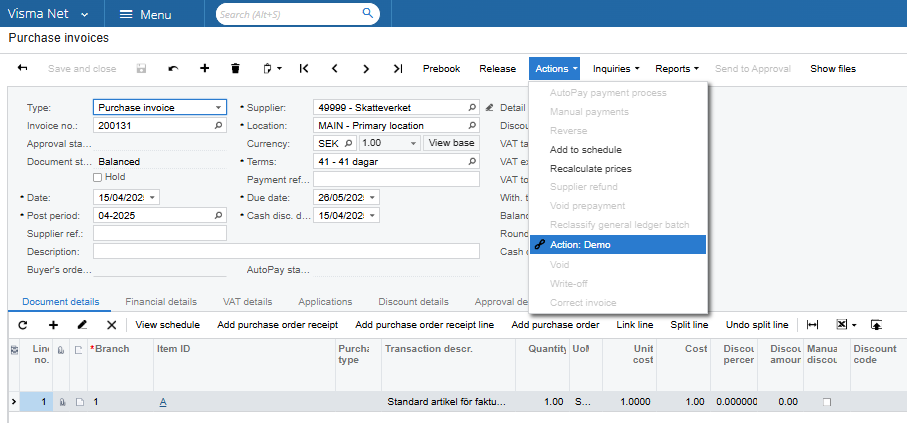Viewport: 907px width, 423px height.
Task: Click the undo icon in the toolbar
Action: coord(173,69)
